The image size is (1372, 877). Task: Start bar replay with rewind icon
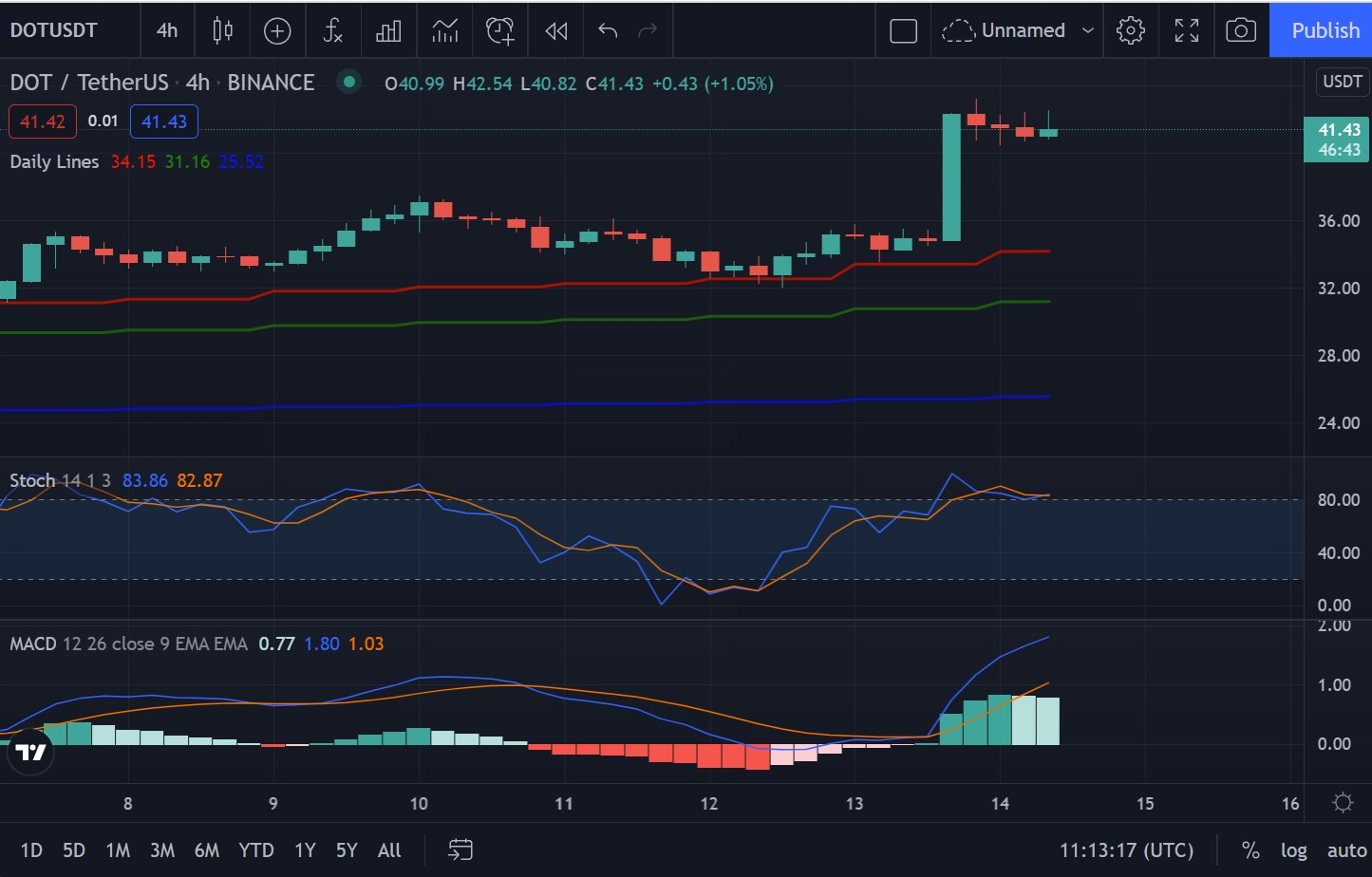click(556, 30)
